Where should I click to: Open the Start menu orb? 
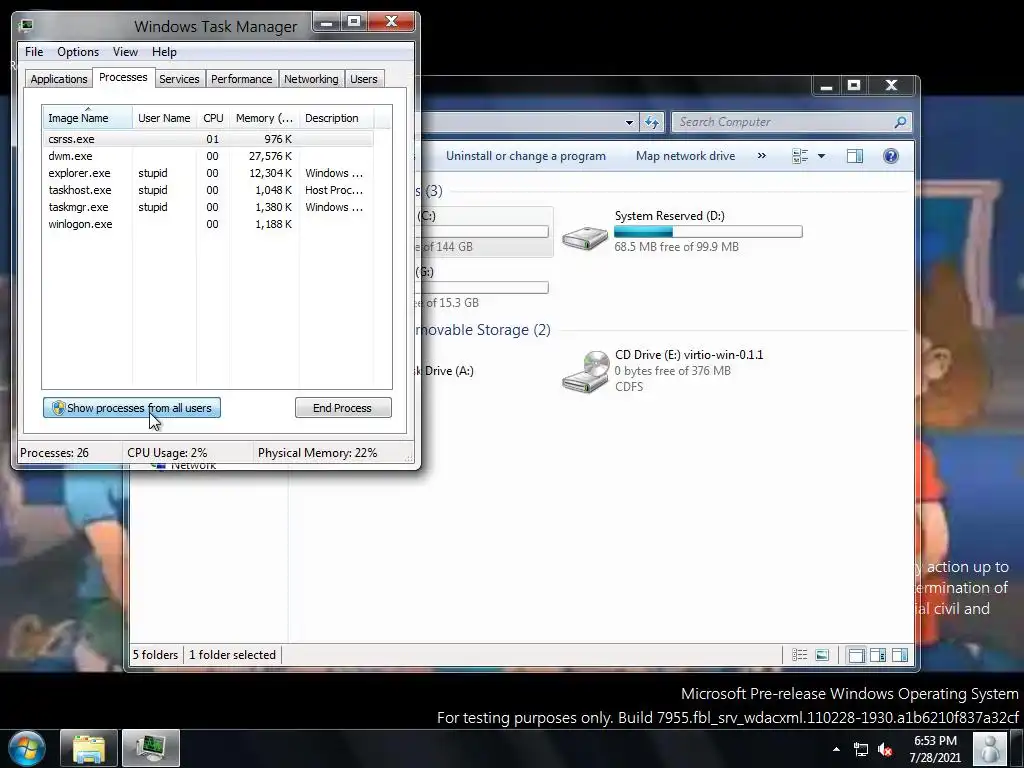coord(27,748)
